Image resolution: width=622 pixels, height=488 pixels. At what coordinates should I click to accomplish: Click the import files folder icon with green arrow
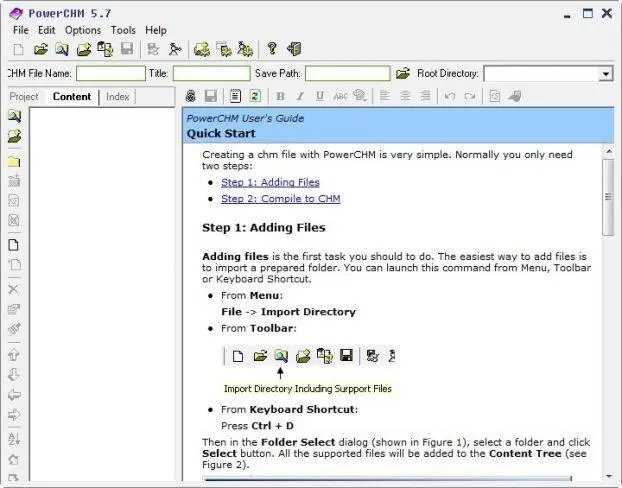click(84, 49)
